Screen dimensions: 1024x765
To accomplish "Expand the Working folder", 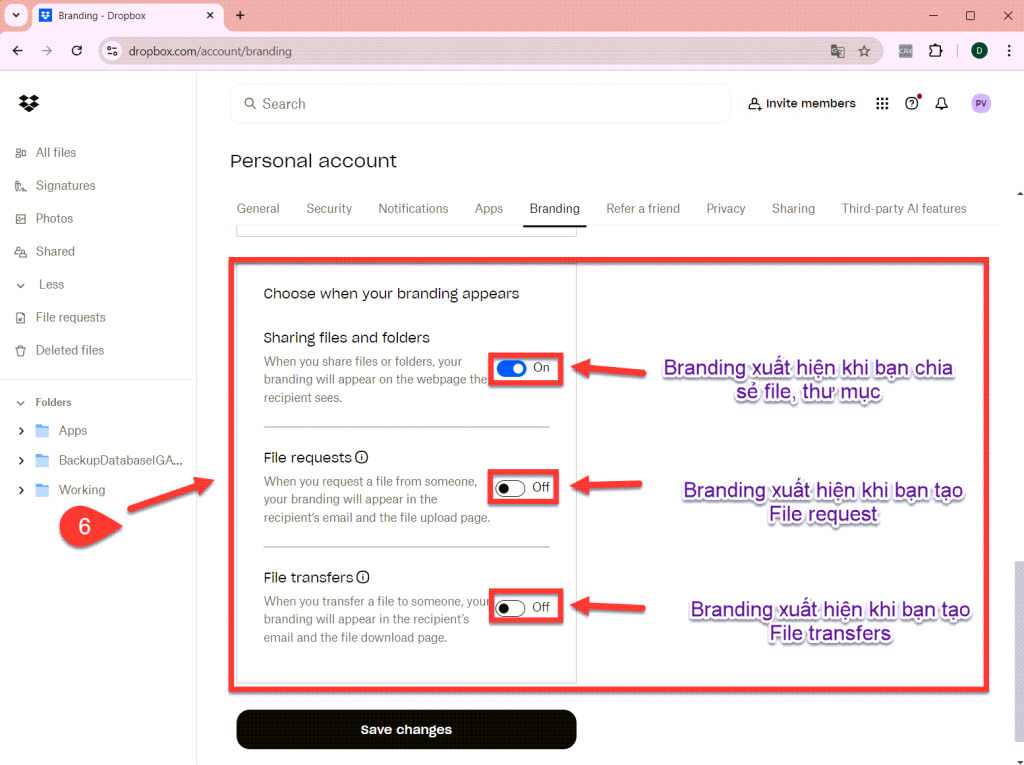I will click(x=21, y=490).
